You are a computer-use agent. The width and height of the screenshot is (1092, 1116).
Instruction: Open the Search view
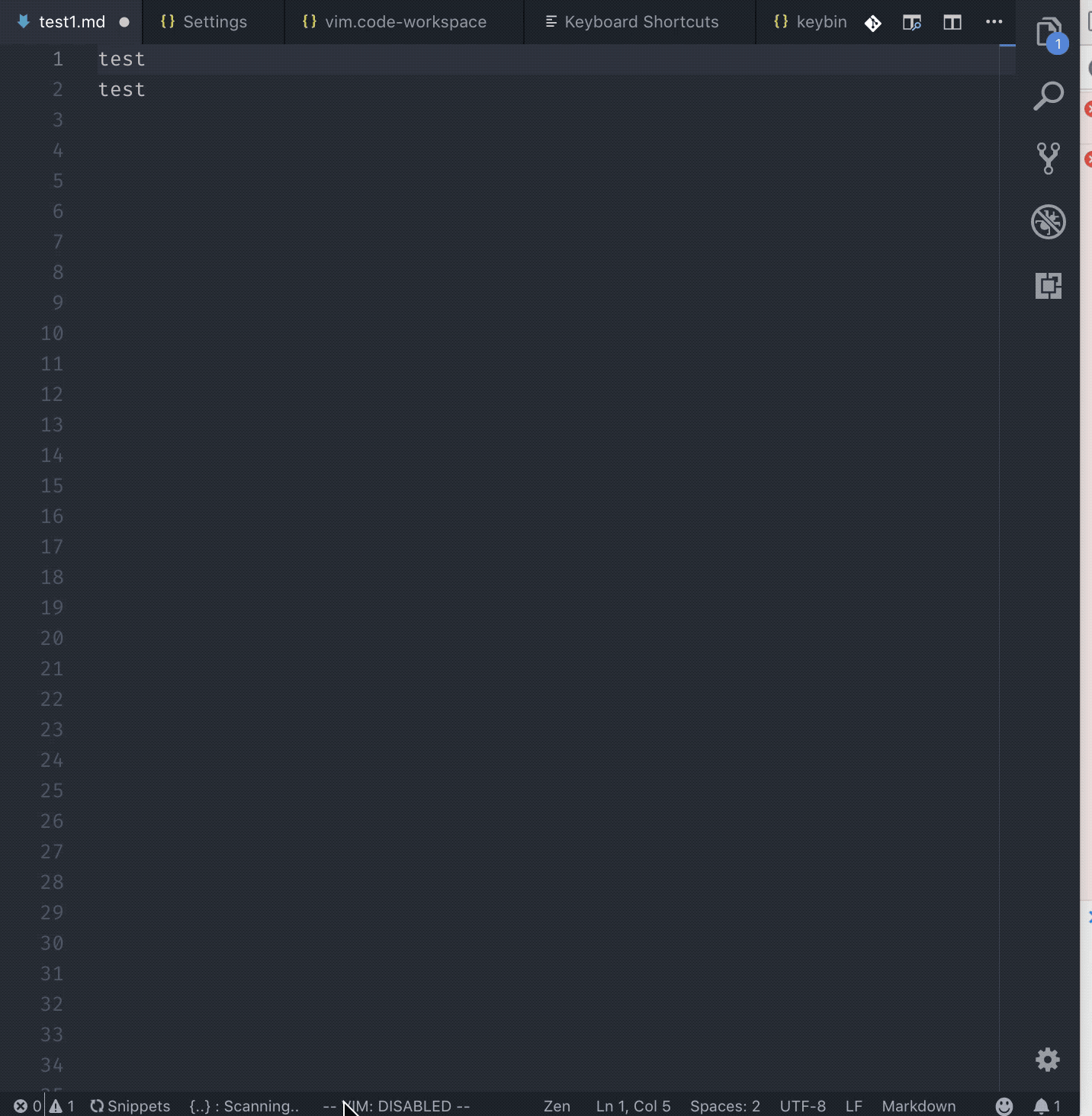1049,95
